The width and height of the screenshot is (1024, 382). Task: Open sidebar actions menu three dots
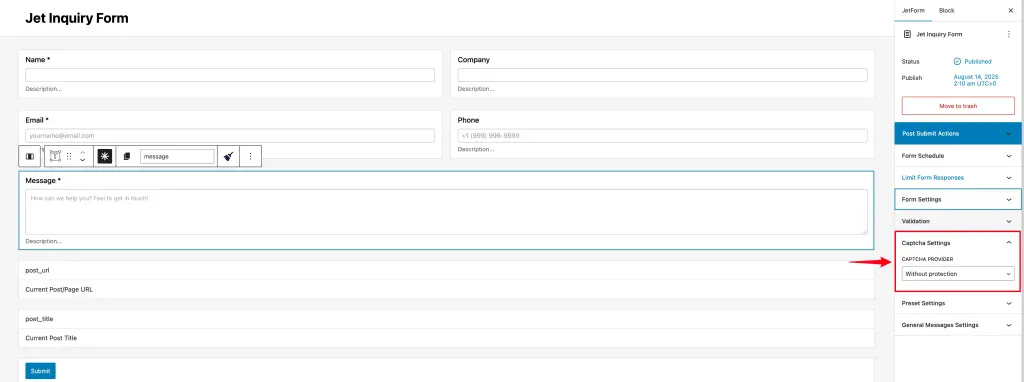tap(1008, 34)
